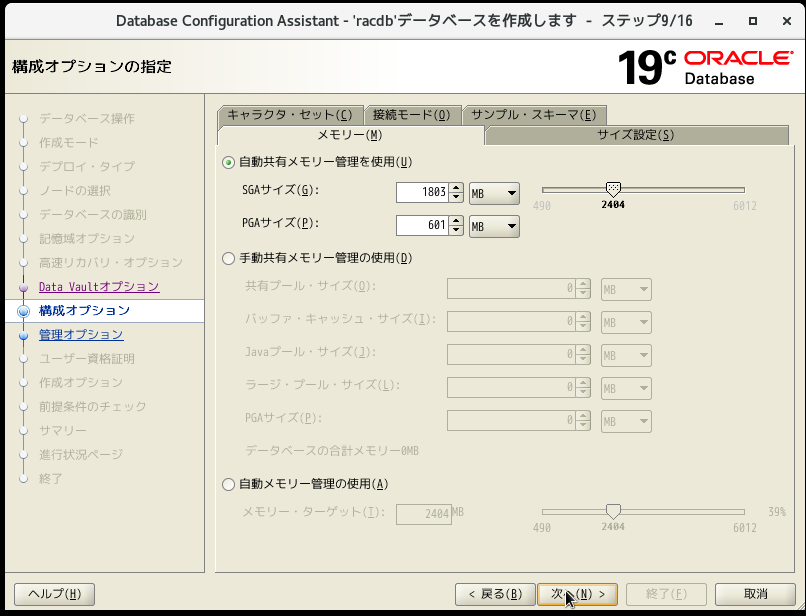Open the 管理オプション step link

pos(81,335)
